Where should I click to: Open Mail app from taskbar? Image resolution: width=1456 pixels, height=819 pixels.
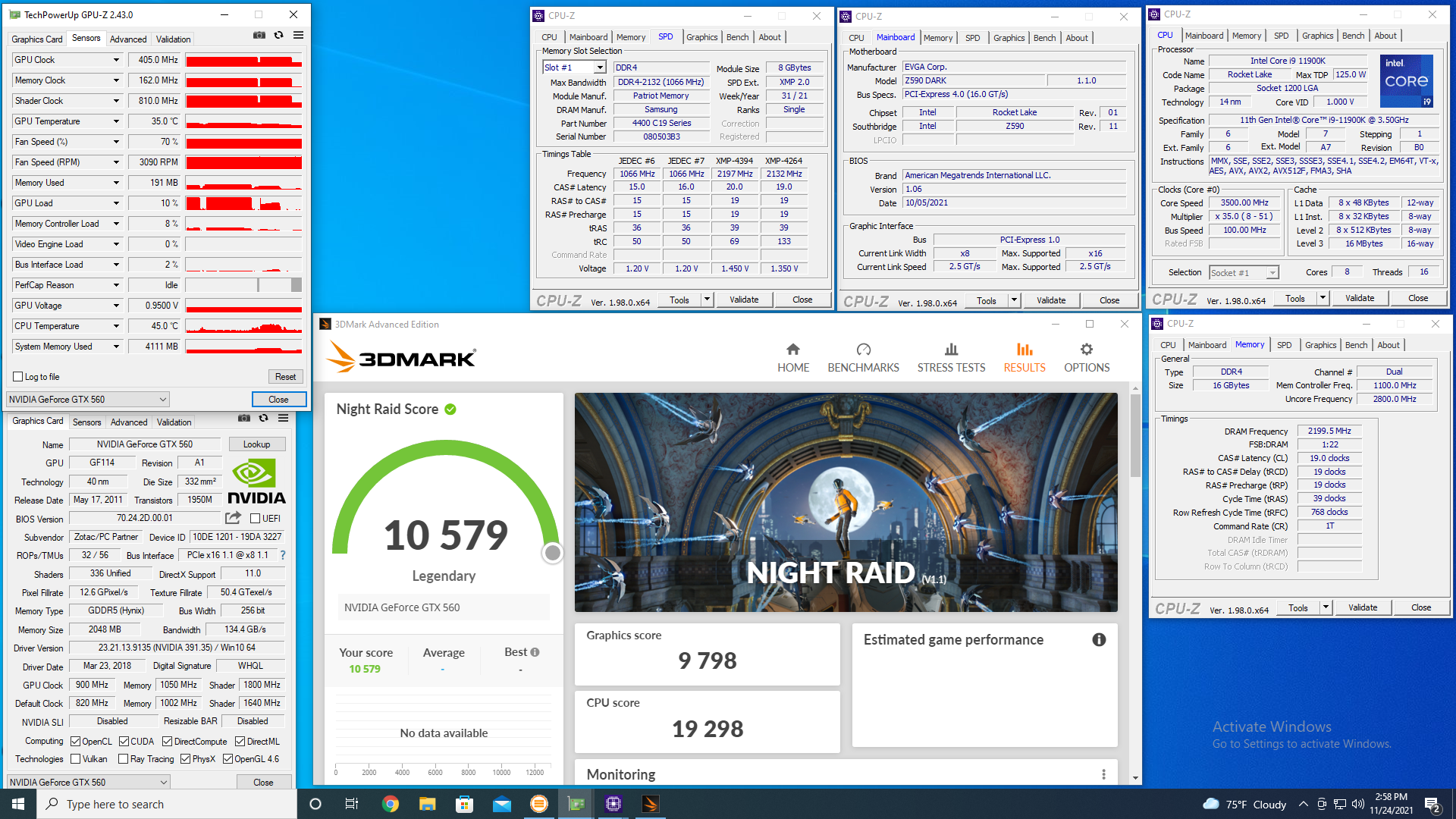(501, 804)
